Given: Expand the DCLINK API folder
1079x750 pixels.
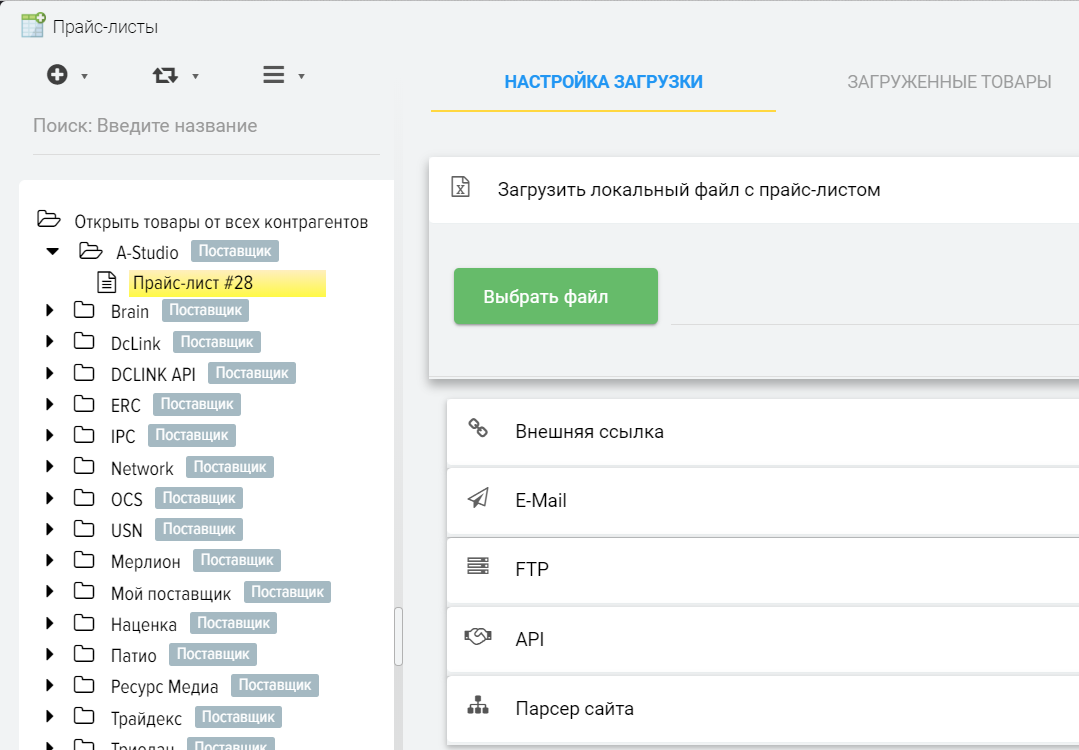Looking at the screenshot, I should (50, 374).
